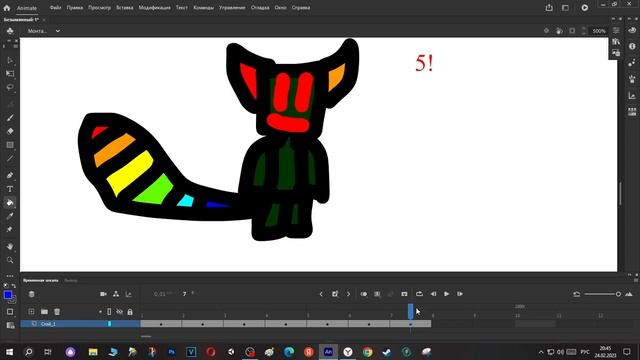The height and width of the screenshot is (360, 640).
Task: Select the Selection arrow tool
Action: coord(10,60)
